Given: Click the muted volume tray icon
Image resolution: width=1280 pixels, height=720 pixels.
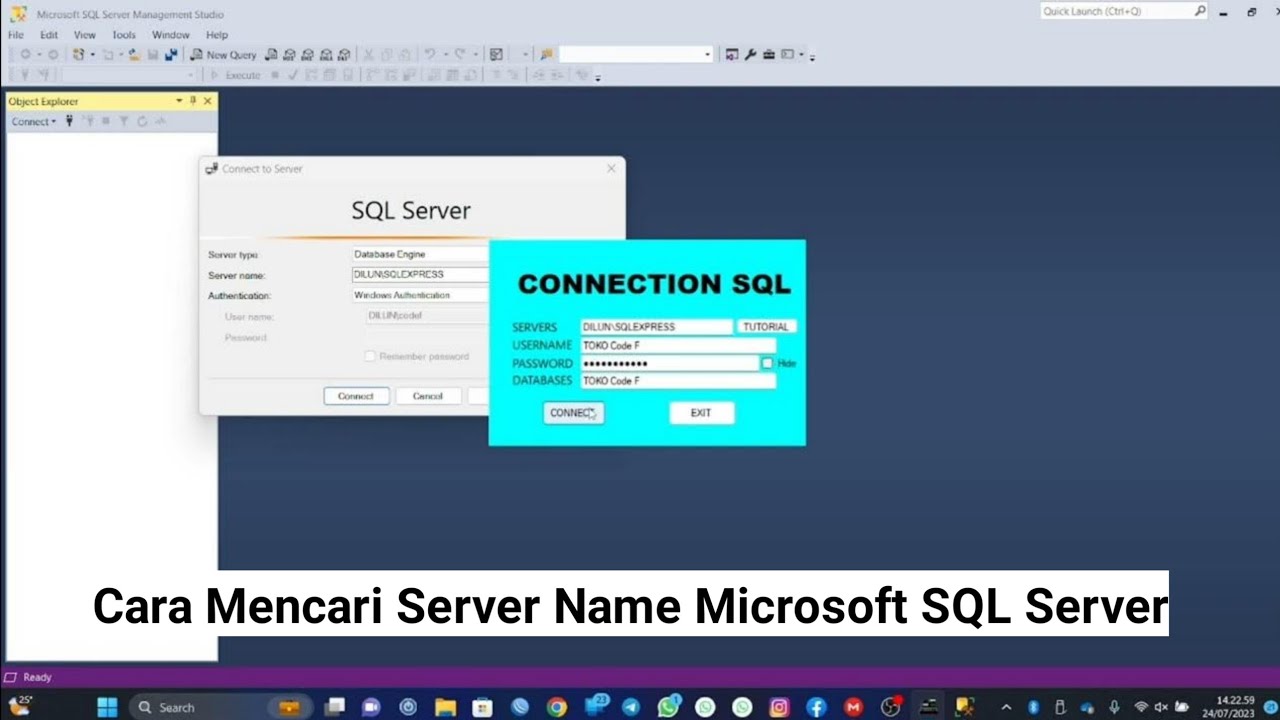Looking at the screenshot, I should click(1161, 707).
